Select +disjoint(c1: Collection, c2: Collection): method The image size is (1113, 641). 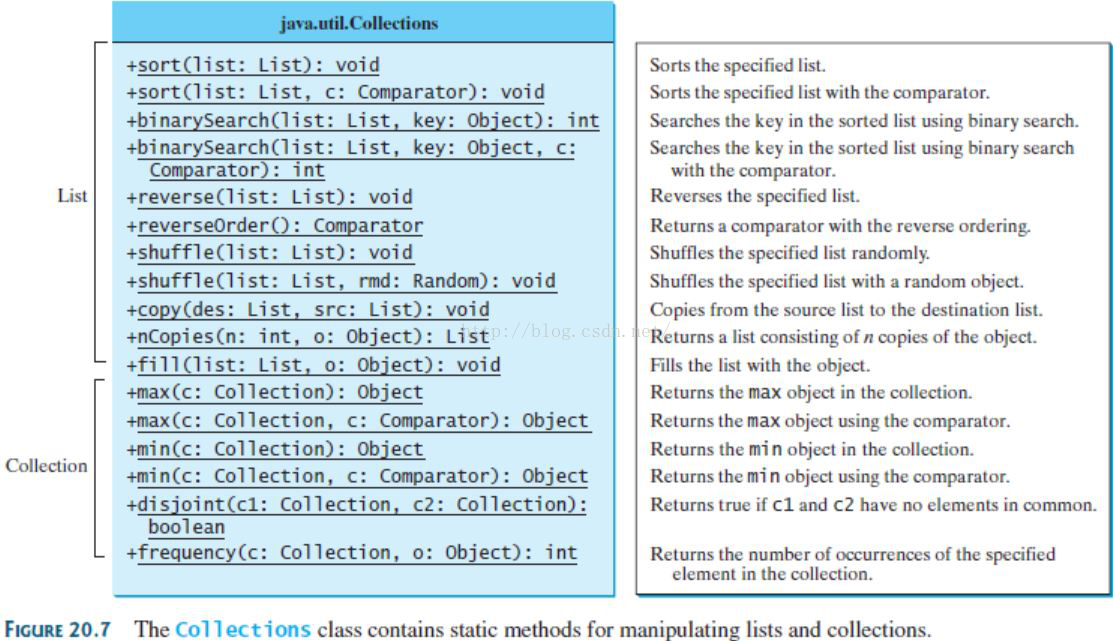356,504
